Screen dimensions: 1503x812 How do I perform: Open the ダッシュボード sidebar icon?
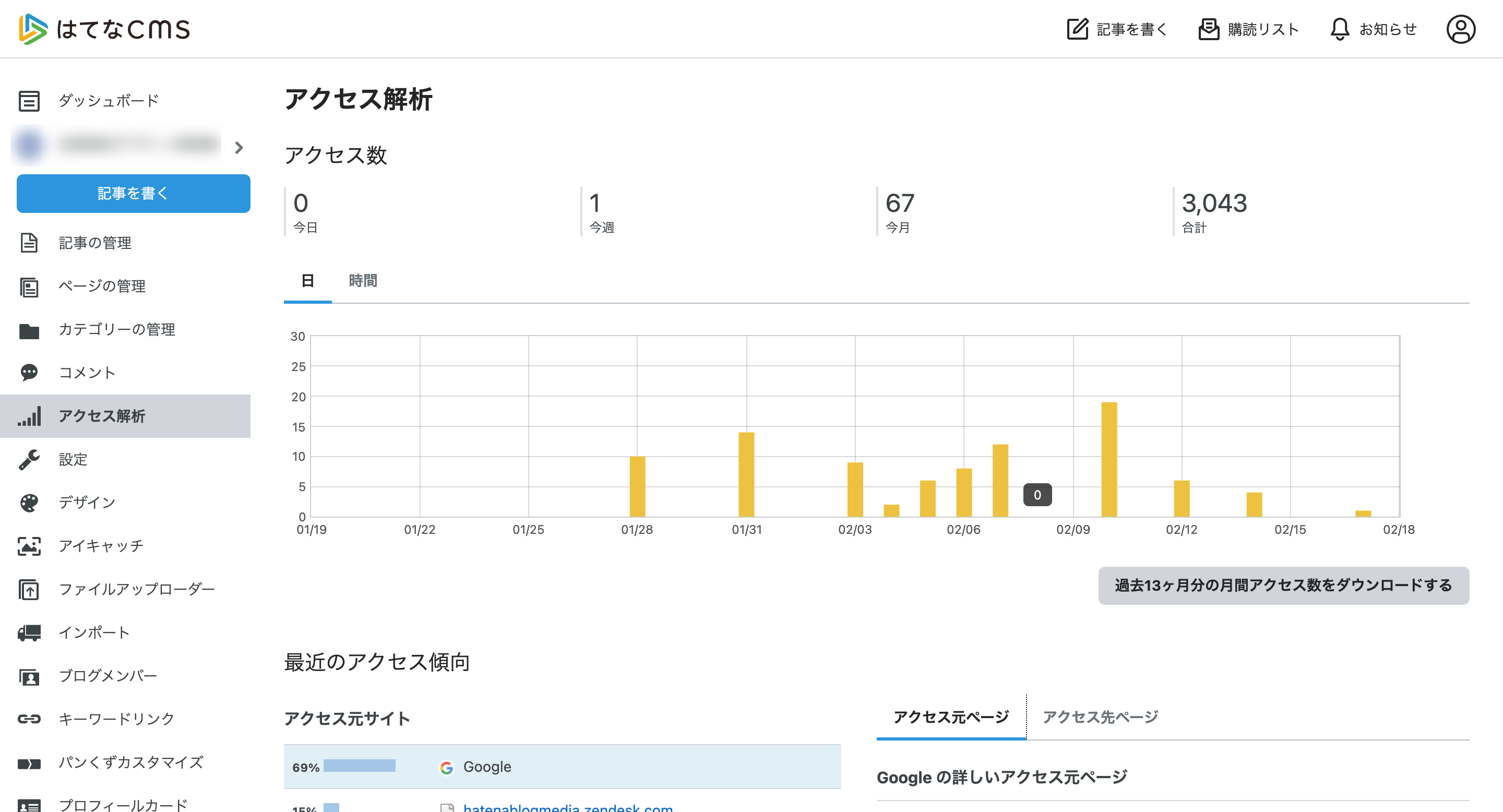coord(29,100)
